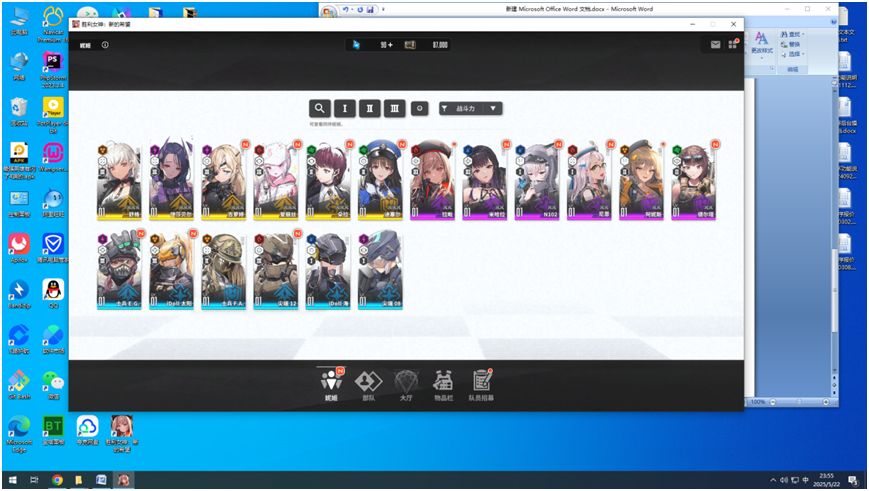Select the white-haired dark-skinned character card

tap(119, 181)
